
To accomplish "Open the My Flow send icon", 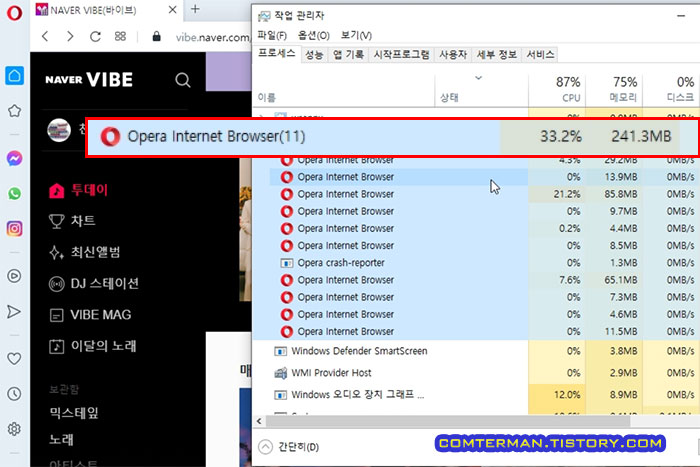I will [x=14, y=312].
